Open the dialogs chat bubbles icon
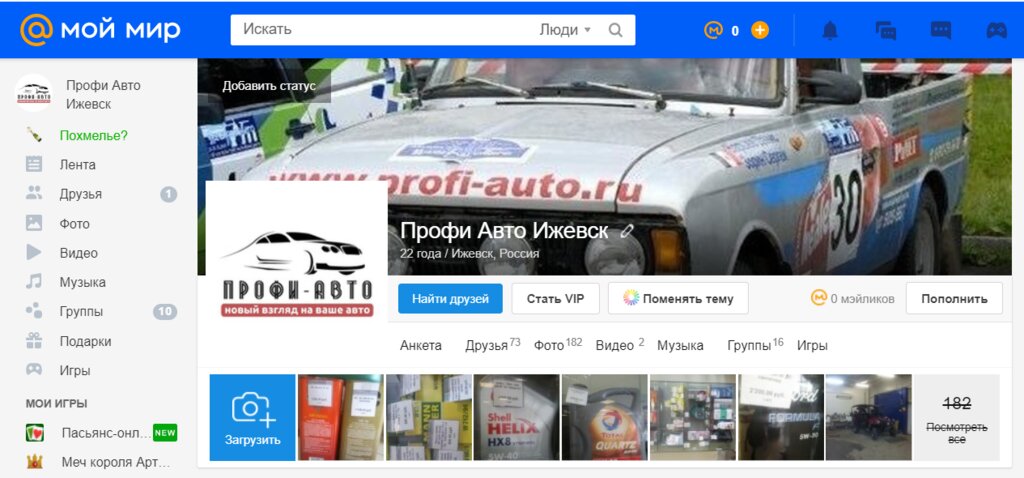 click(886, 30)
